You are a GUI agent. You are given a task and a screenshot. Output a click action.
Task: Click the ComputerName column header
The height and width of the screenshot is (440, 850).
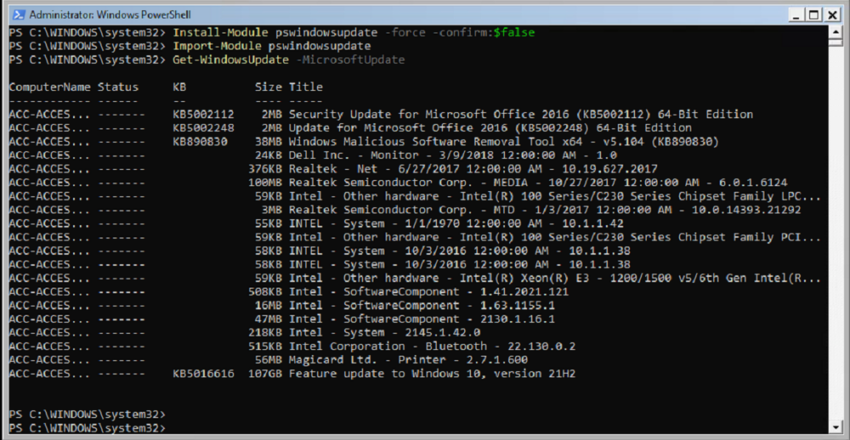[x=50, y=87]
